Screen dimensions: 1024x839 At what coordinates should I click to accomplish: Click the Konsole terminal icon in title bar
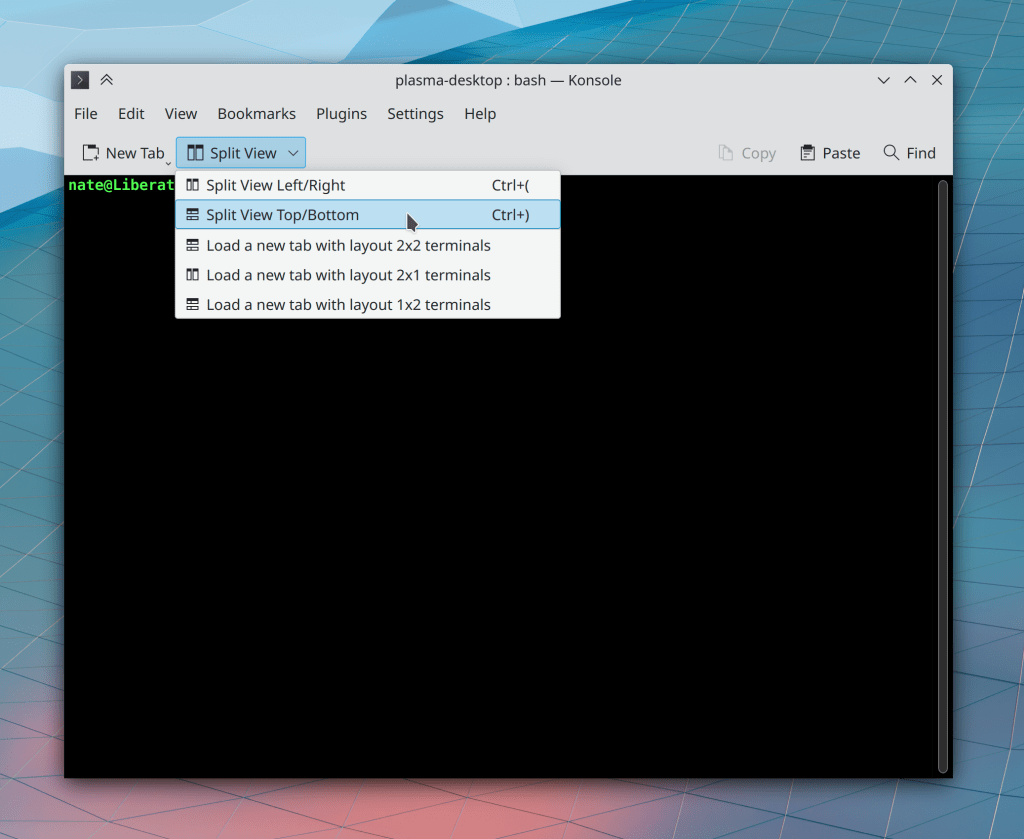pos(81,80)
